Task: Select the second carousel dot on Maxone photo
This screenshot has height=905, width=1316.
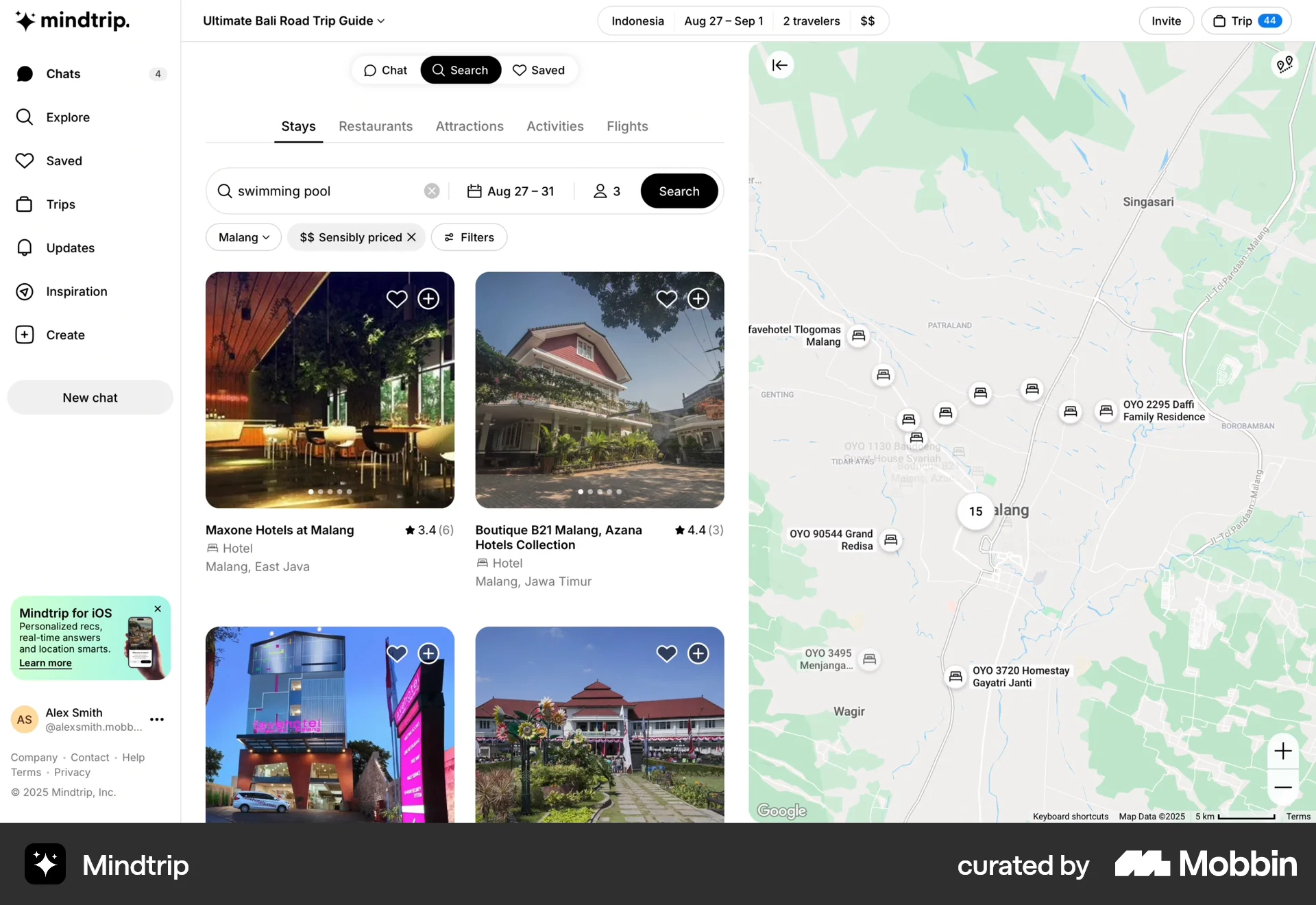Action: (x=320, y=492)
